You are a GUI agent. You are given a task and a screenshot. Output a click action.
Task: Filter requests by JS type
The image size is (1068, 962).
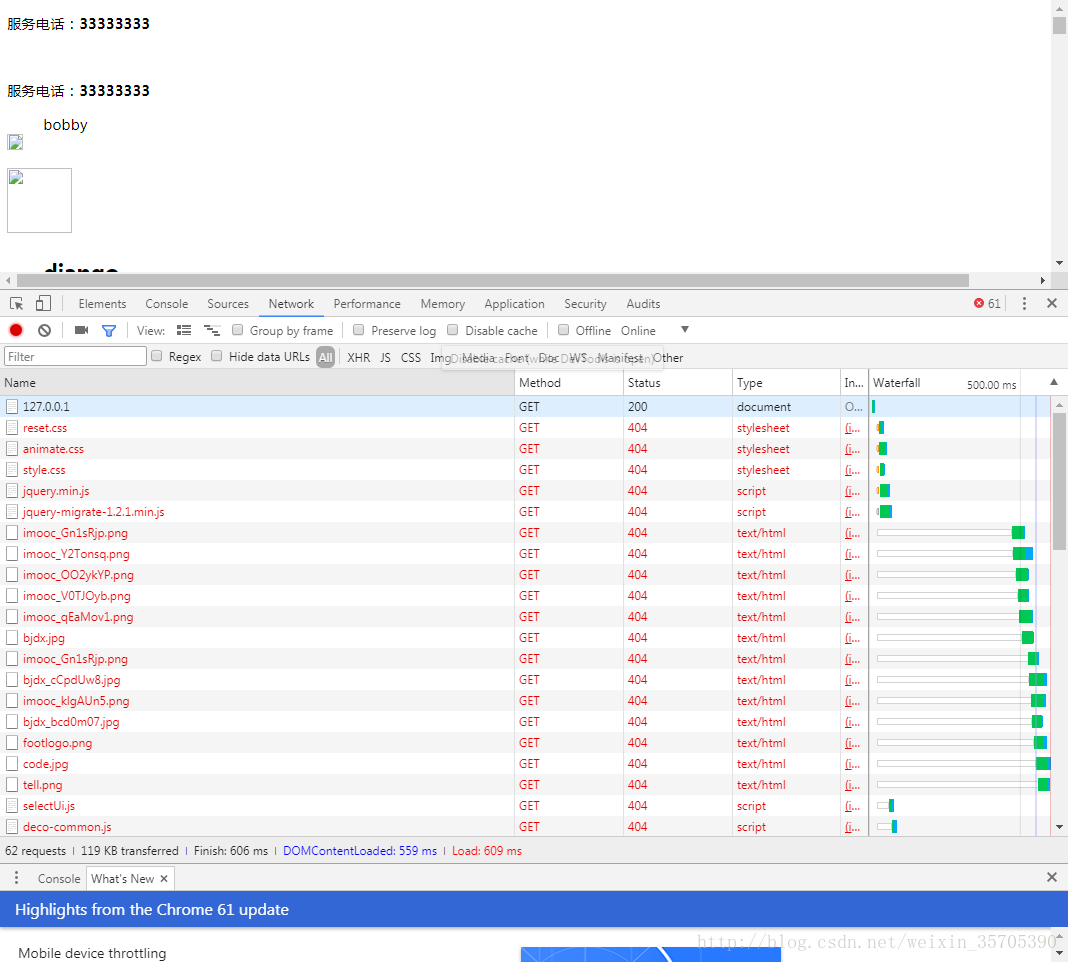(x=386, y=358)
